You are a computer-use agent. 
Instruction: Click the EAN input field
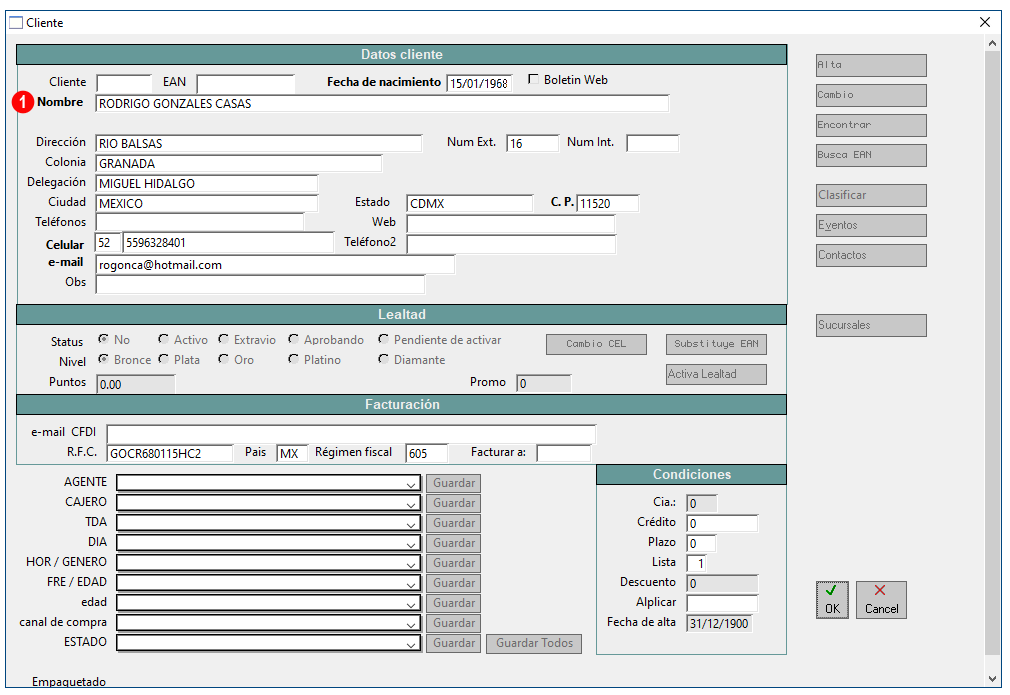tap(245, 83)
